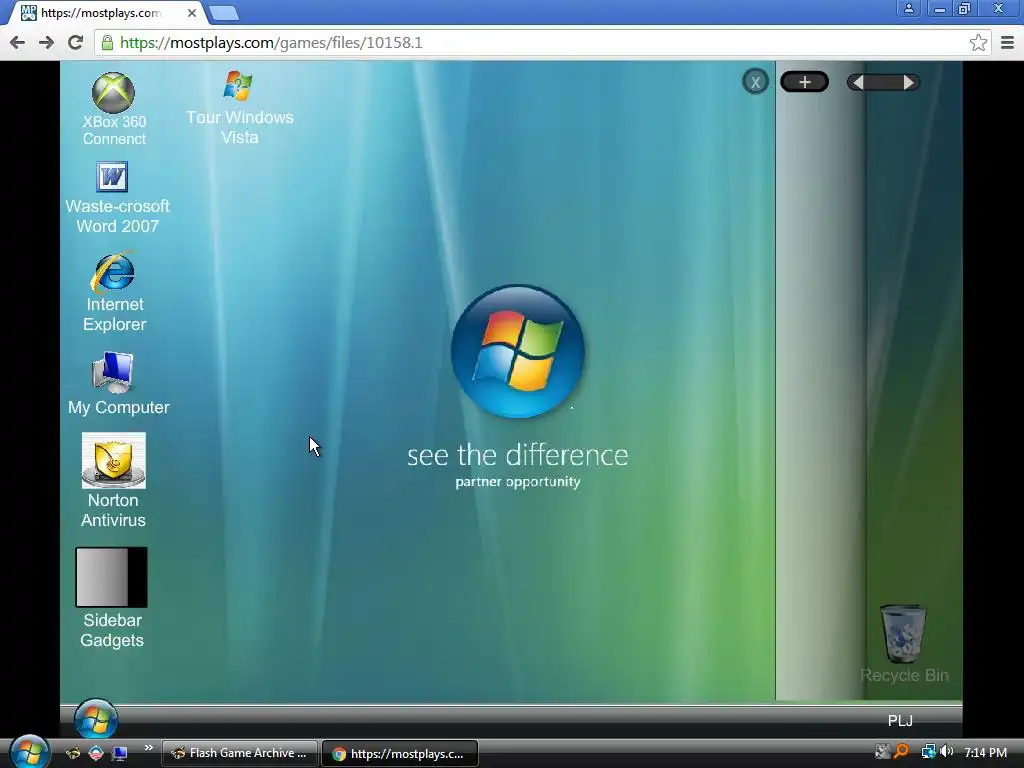Go forward in the browser
The width and height of the screenshot is (1024, 768).
(46, 42)
